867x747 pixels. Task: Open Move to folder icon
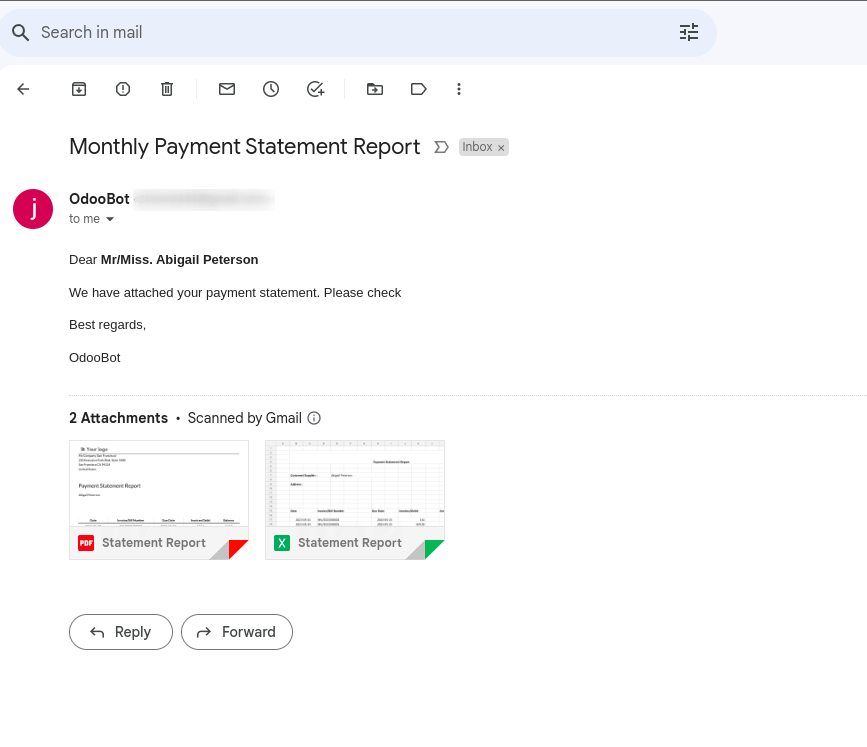375,89
